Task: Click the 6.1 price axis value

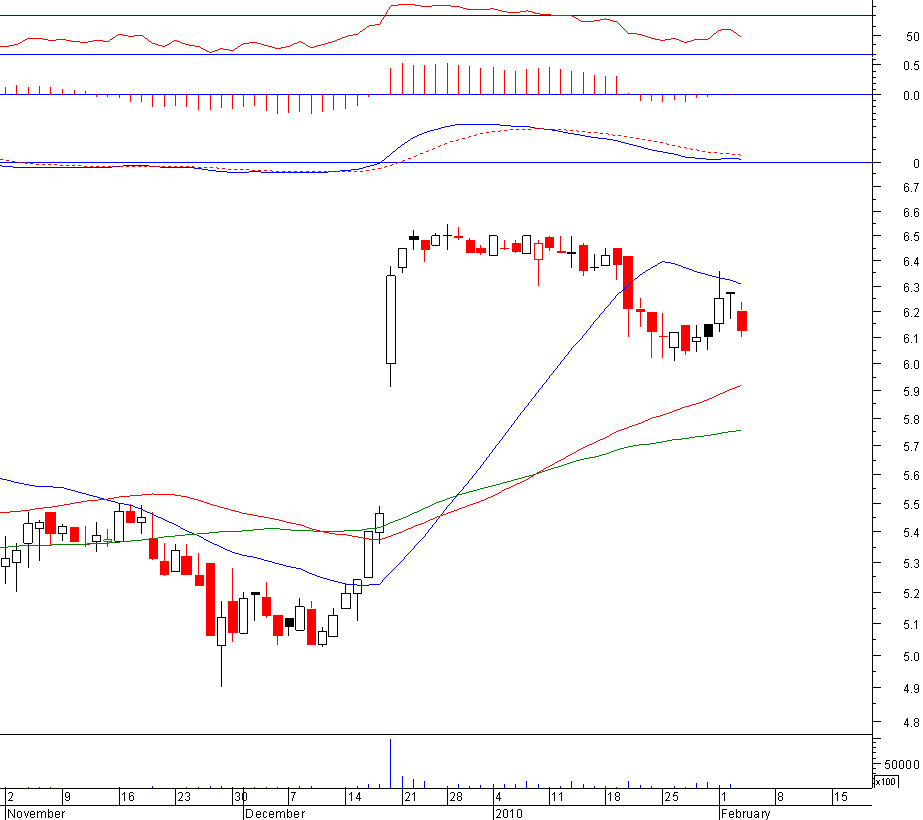Action: coord(911,338)
